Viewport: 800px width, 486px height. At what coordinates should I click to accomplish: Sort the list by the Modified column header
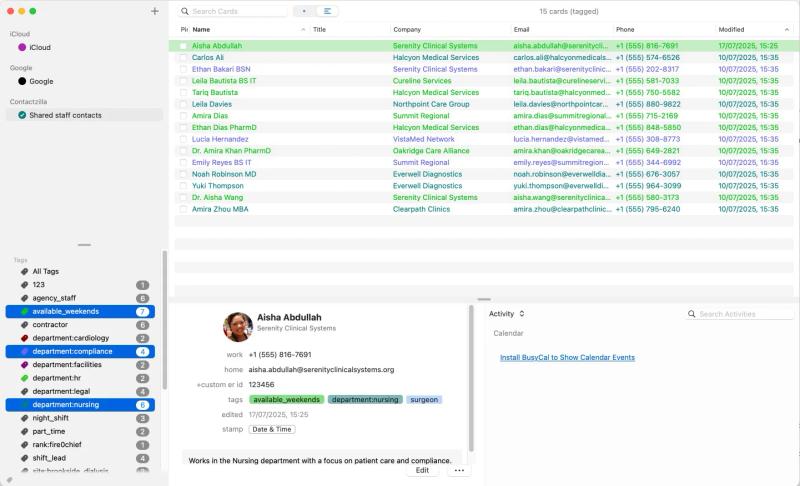point(754,30)
